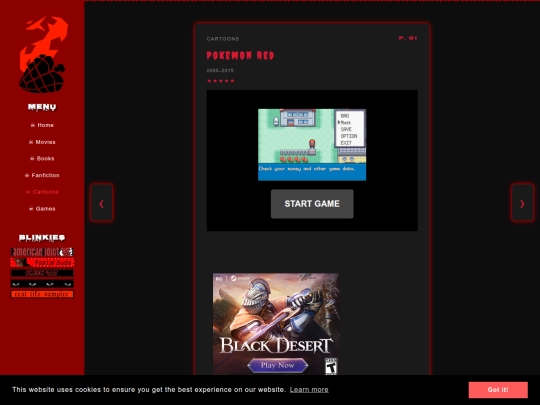Click the Play Now button in ad
Screen dimensions: 540x405
pos(278,365)
